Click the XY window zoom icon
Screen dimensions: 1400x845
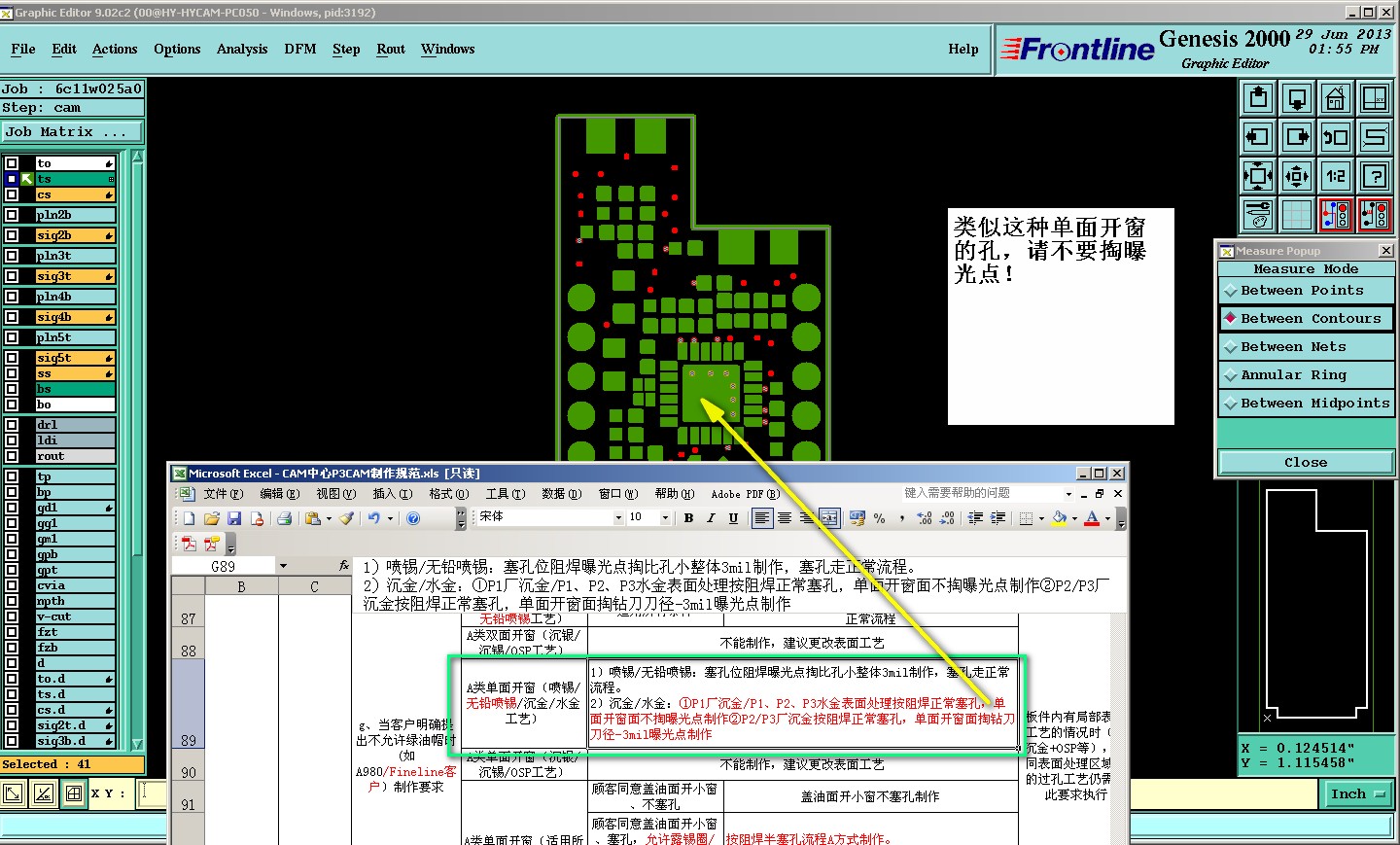point(1375,98)
